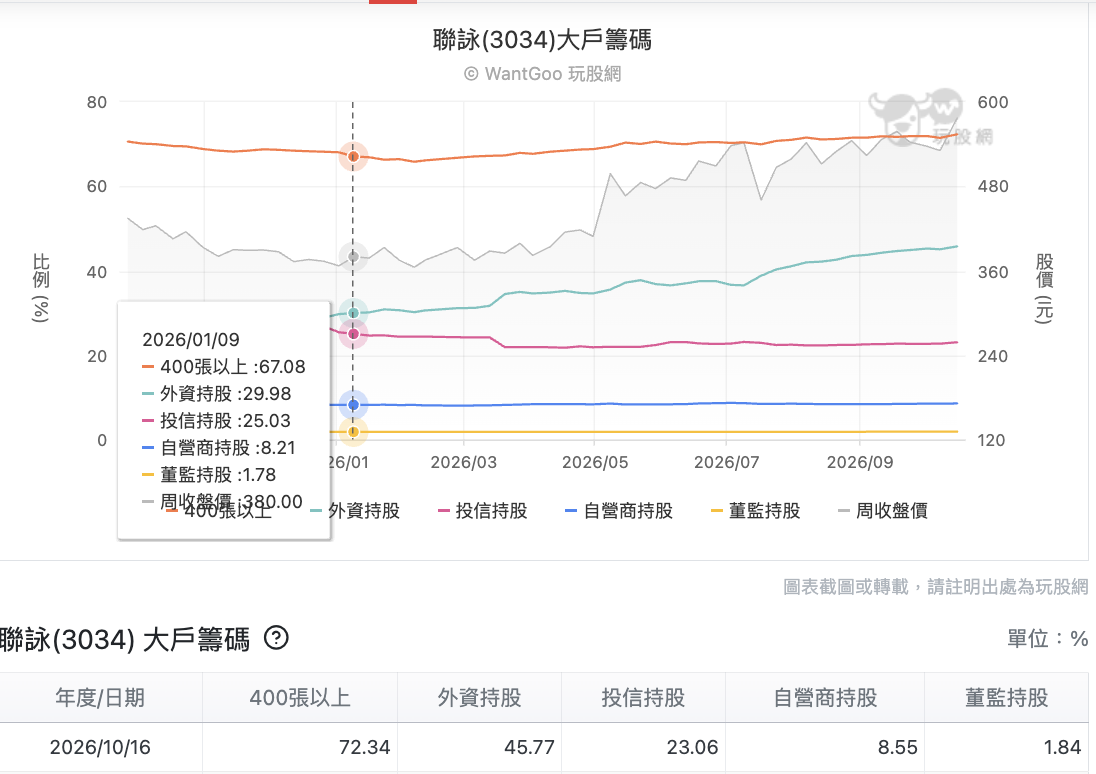Screen dimensions: 1096x774
Task: Click the 2026/05 x-axis label
Action: click(x=595, y=462)
